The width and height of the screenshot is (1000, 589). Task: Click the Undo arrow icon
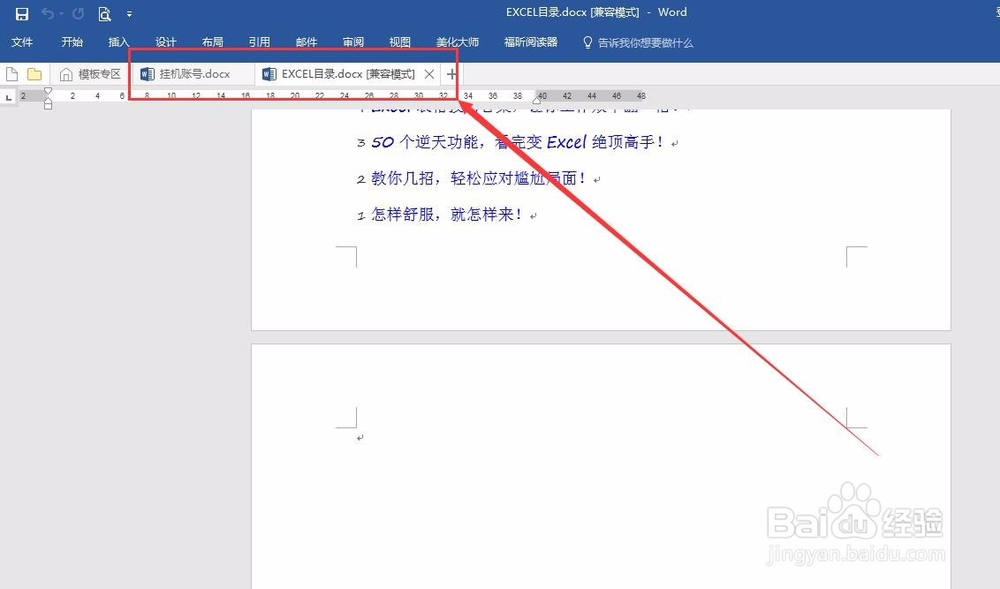pos(47,13)
